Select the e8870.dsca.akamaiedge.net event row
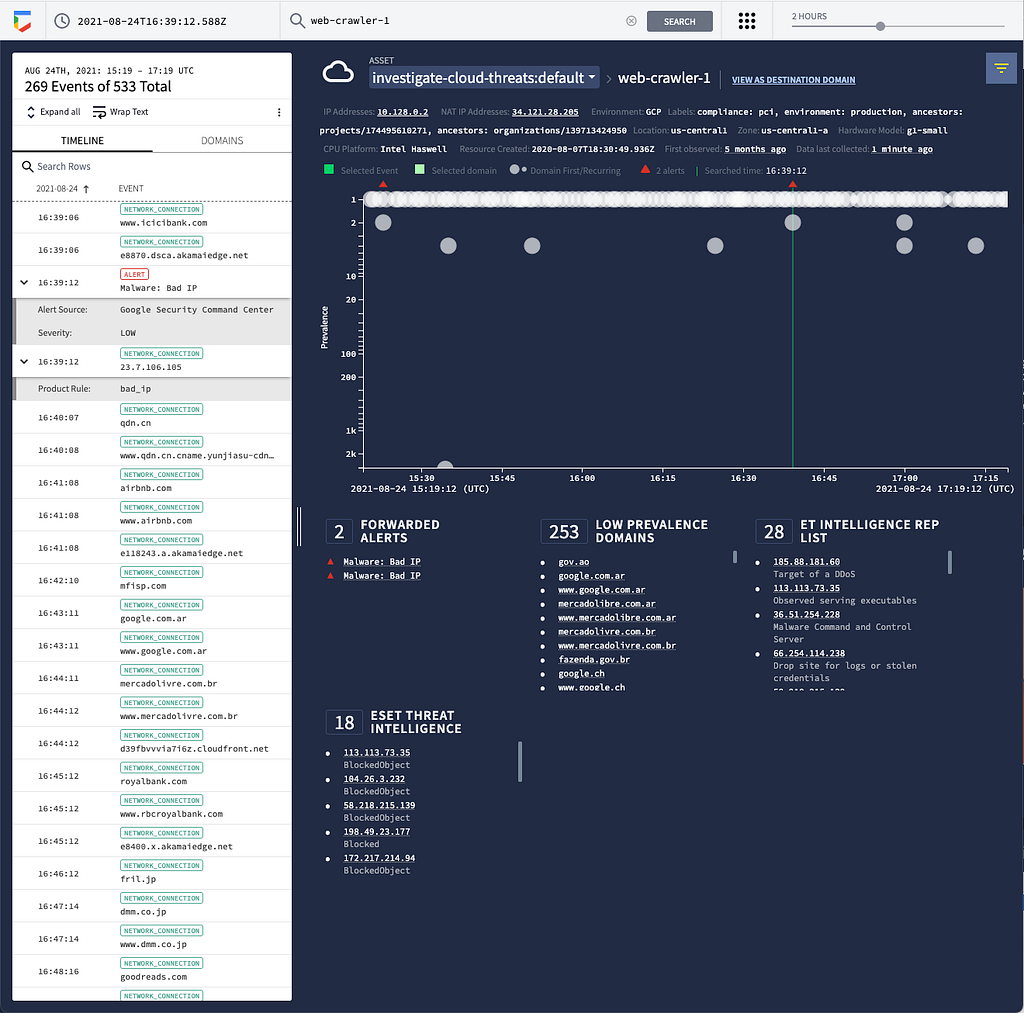 pyautogui.click(x=152, y=249)
